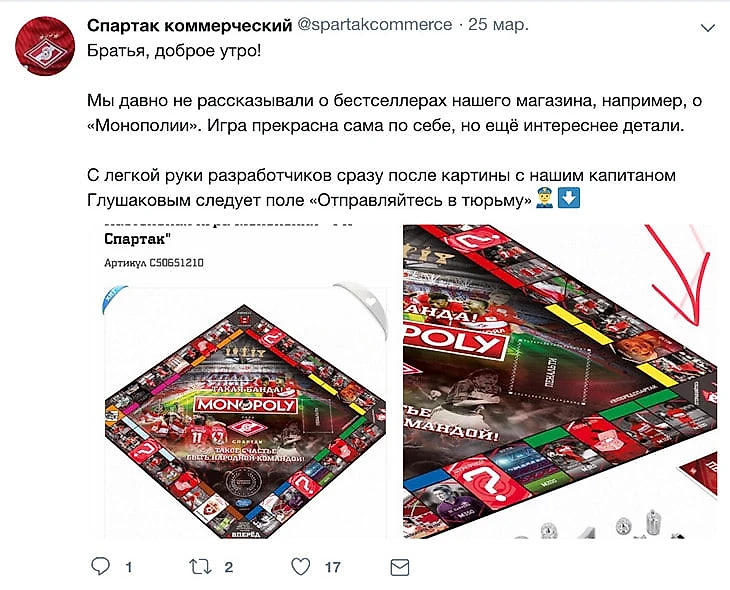Like the tweet with the heart icon
The image size is (730, 590).
click(x=300, y=567)
